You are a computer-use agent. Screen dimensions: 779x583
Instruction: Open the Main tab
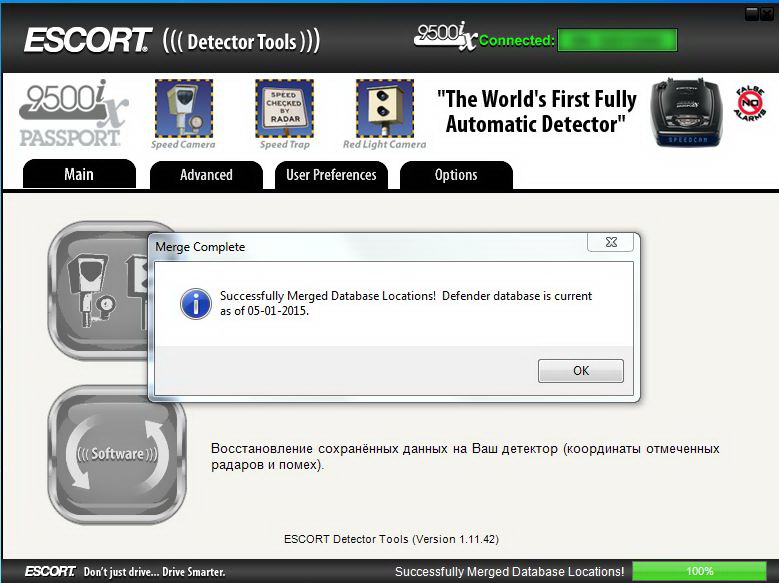[x=79, y=174]
